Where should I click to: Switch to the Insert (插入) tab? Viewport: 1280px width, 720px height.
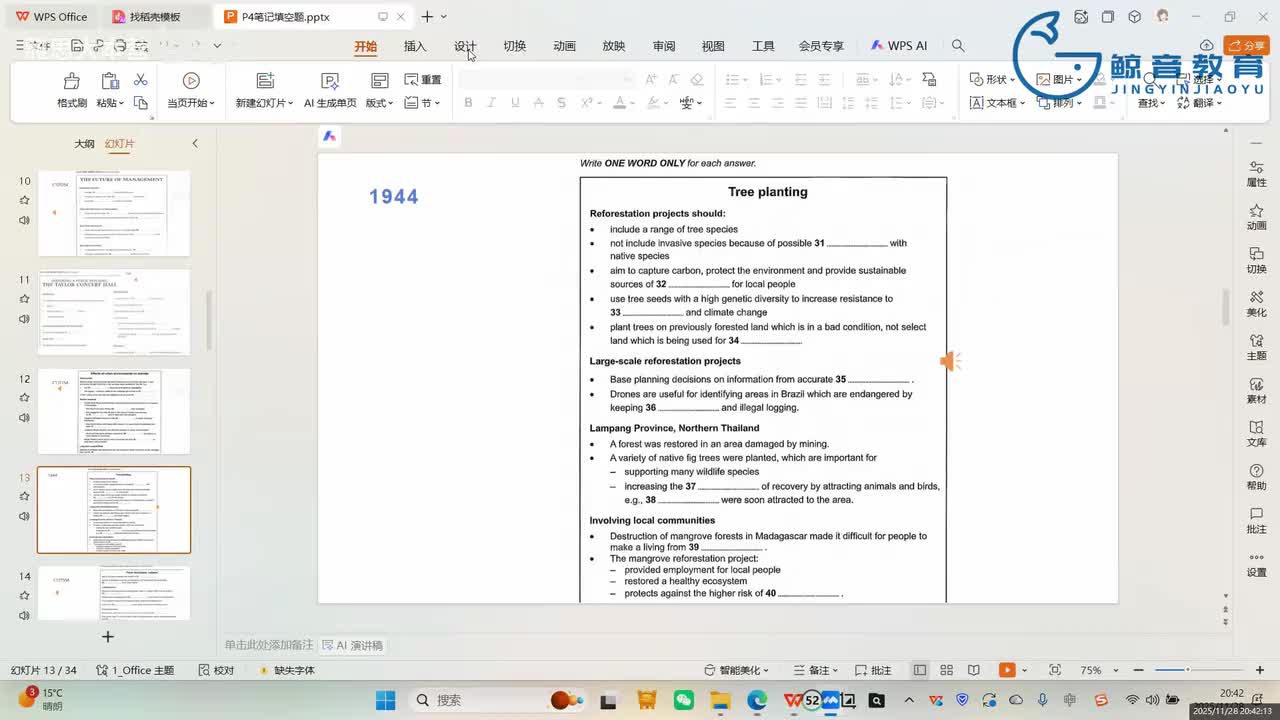(415, 46)
